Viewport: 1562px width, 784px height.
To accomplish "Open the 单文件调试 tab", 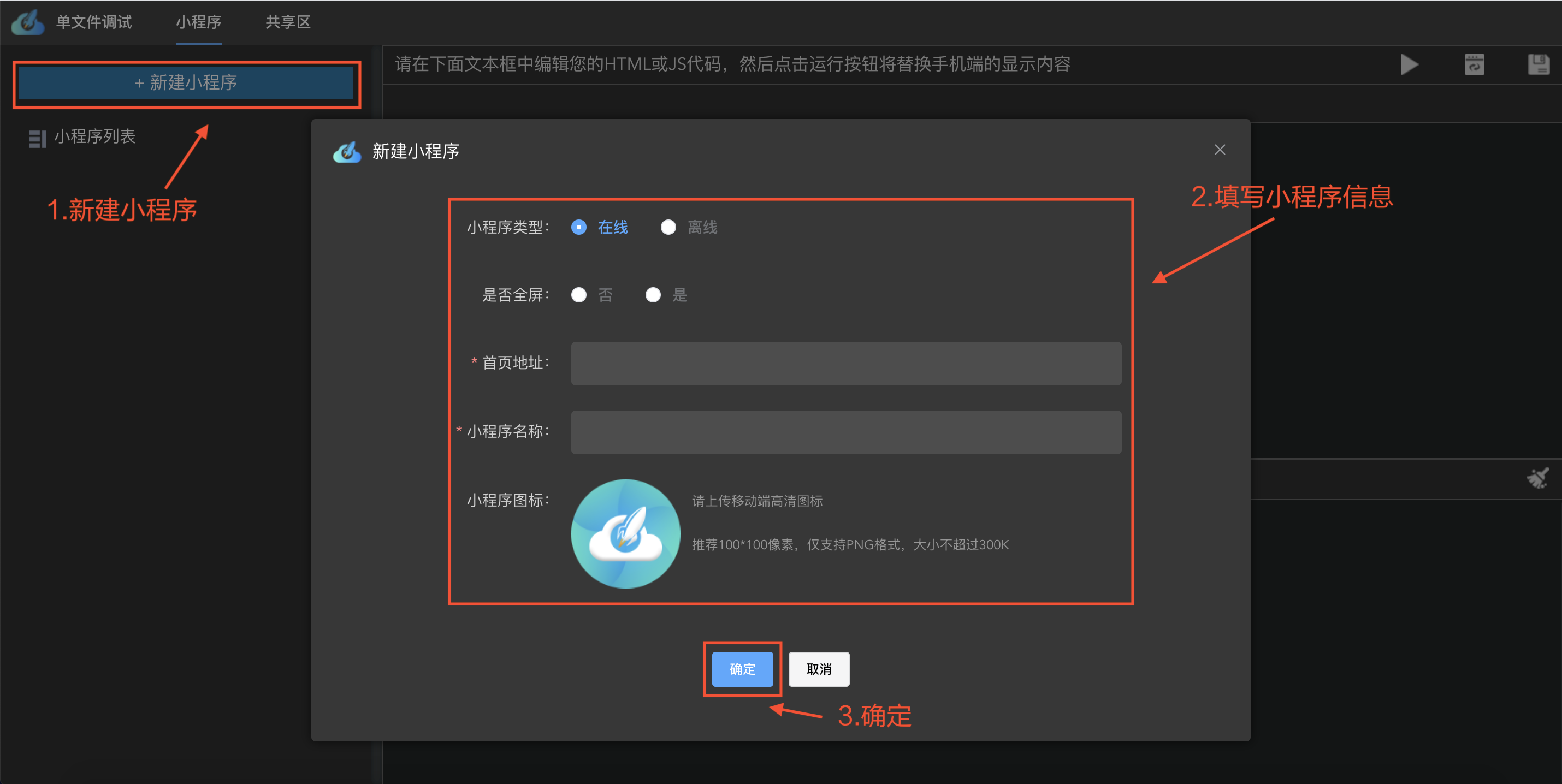I will 94,22.
